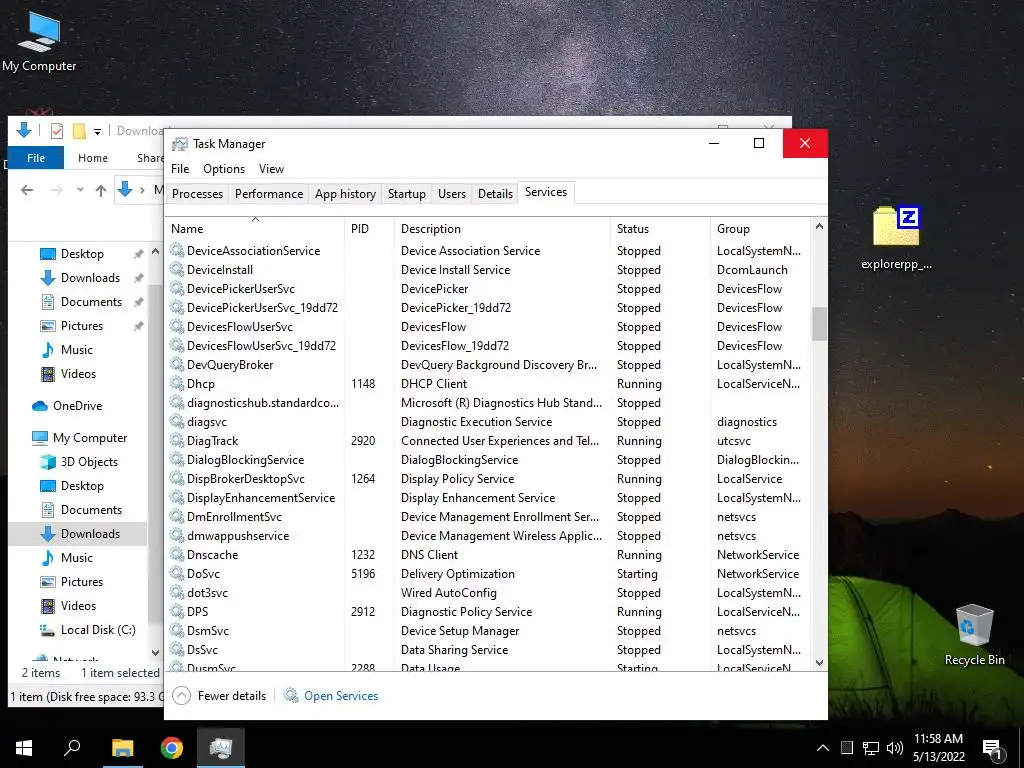The height and width of the screenshot is (768, 1024).
Task: Toggle the pin beside Downloads in Quick access
Action: coord(138,278)
